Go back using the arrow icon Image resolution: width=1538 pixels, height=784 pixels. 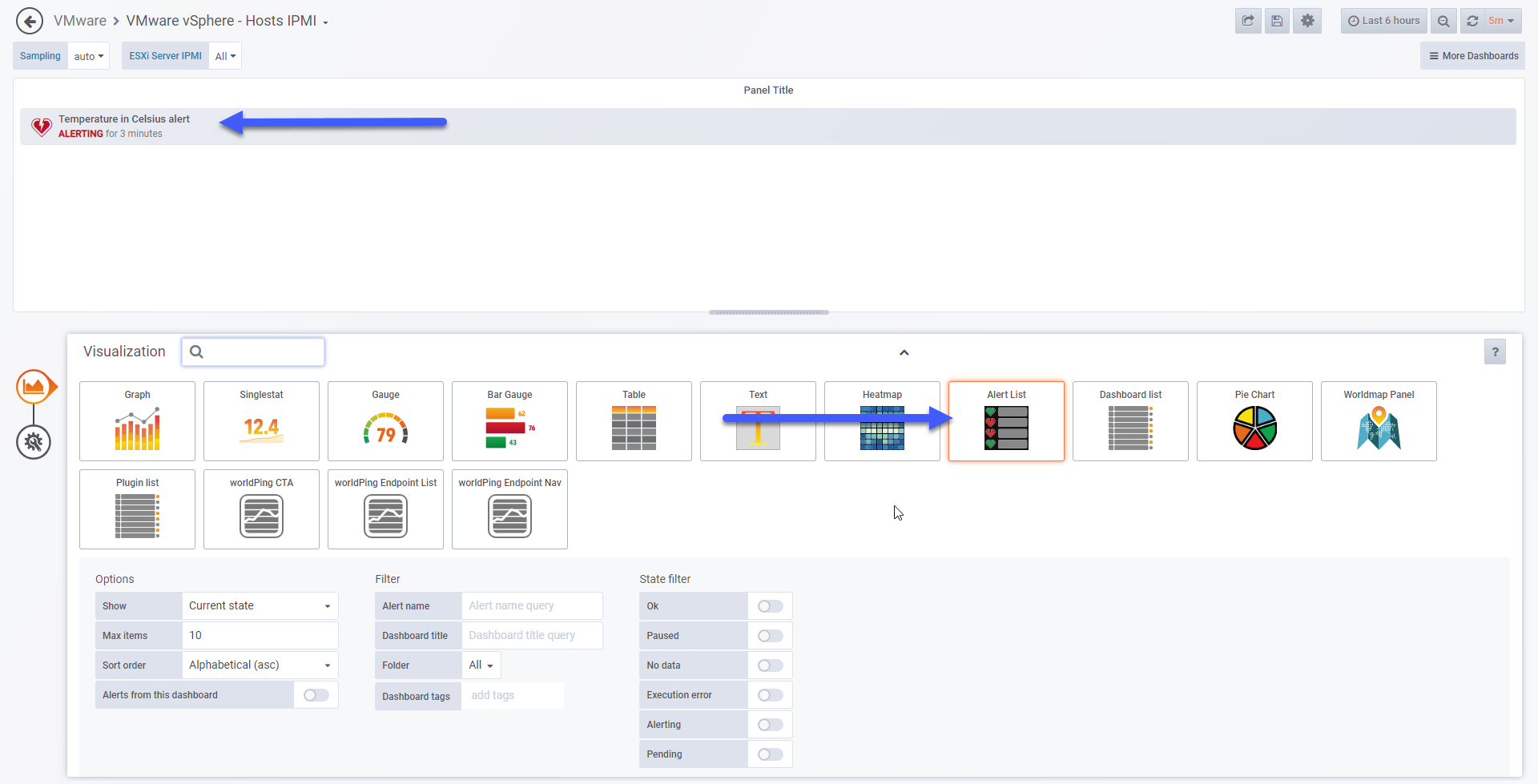click(30, 21)
